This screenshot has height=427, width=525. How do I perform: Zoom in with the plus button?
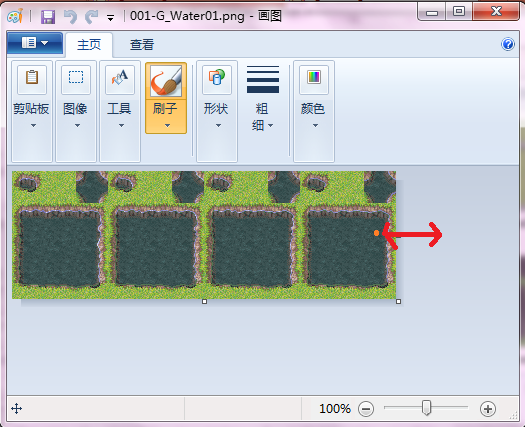click(x=488, y=409)
